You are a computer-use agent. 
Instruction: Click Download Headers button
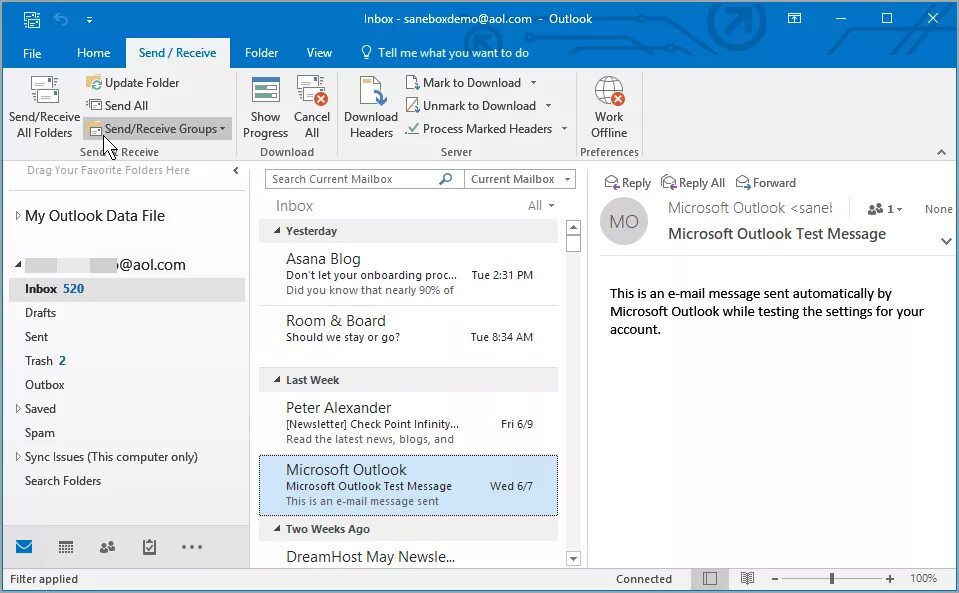pos(371,107)
